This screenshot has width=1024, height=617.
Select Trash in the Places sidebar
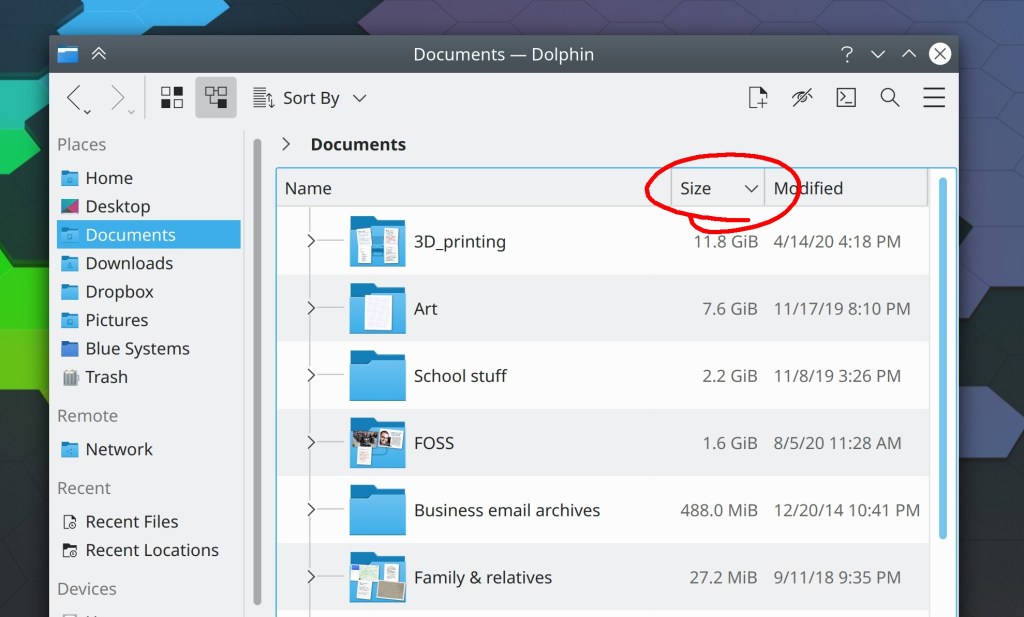click(x=106, y=377)
